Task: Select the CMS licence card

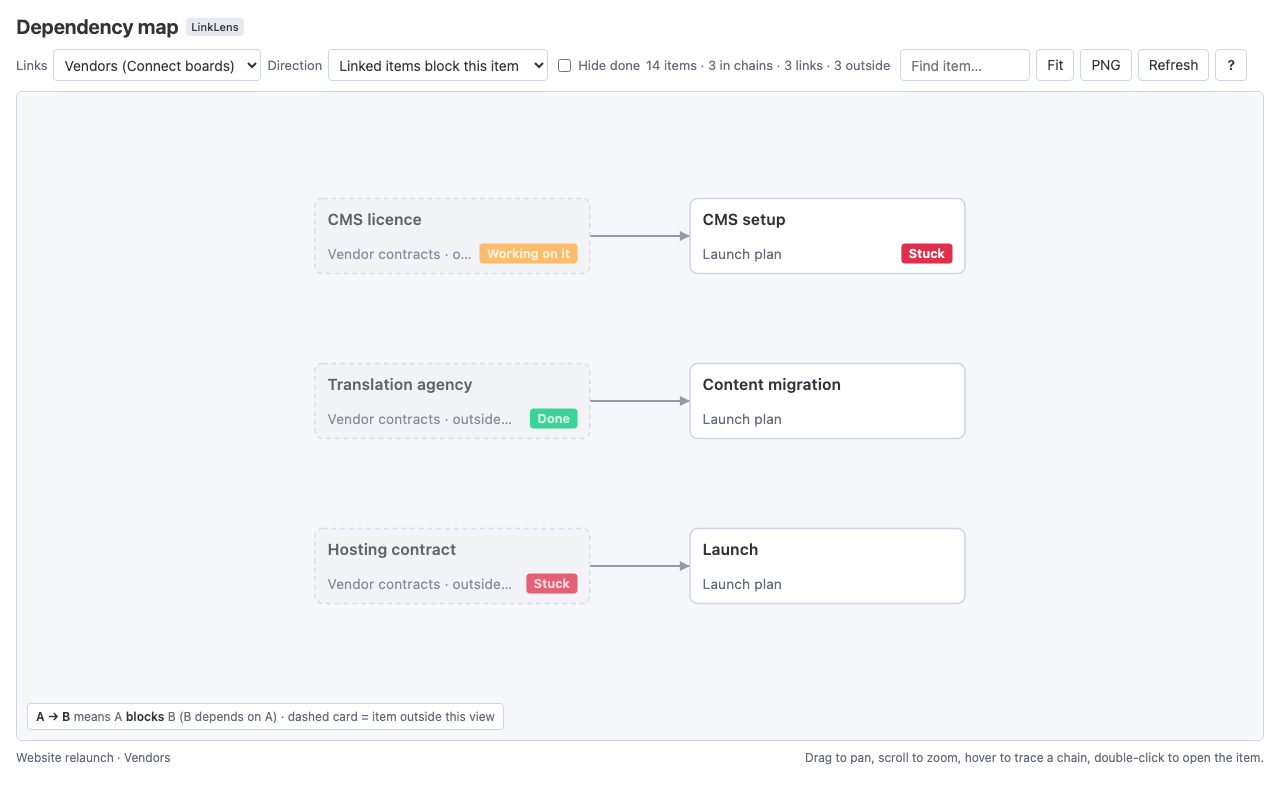Action: [452, 236]
